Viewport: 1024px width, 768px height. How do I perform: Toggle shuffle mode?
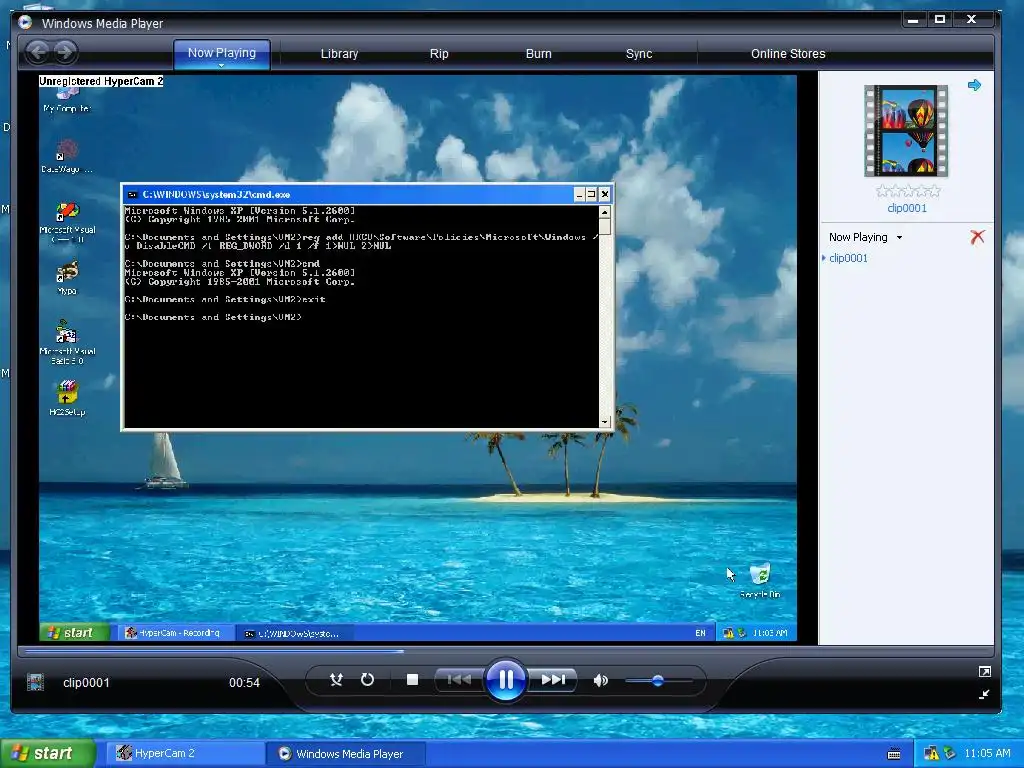336,680
